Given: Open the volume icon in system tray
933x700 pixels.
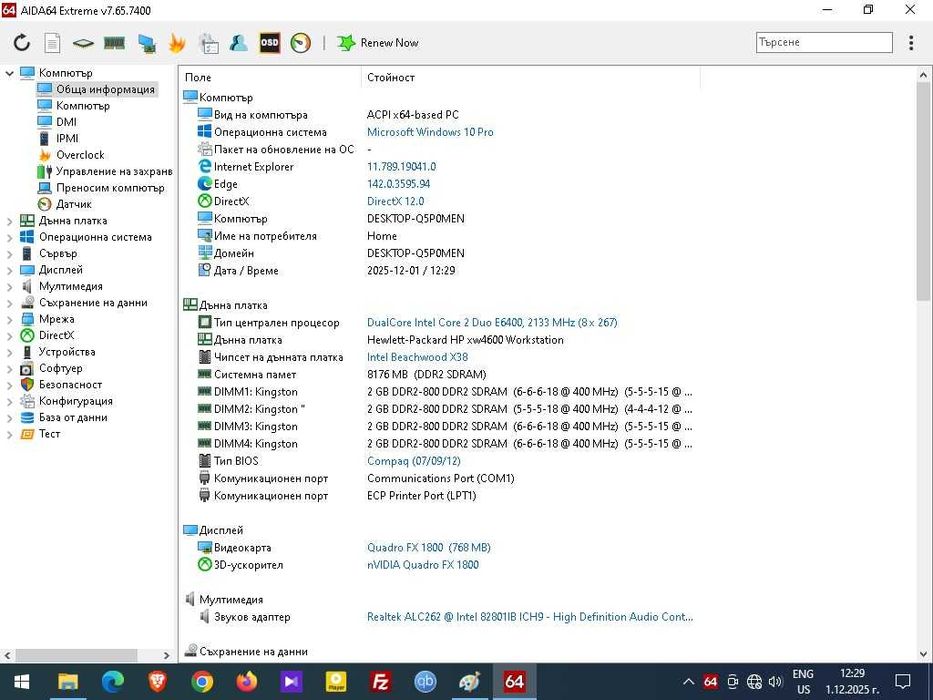Looking at the screenshot, I should click(x=775, y=682).
